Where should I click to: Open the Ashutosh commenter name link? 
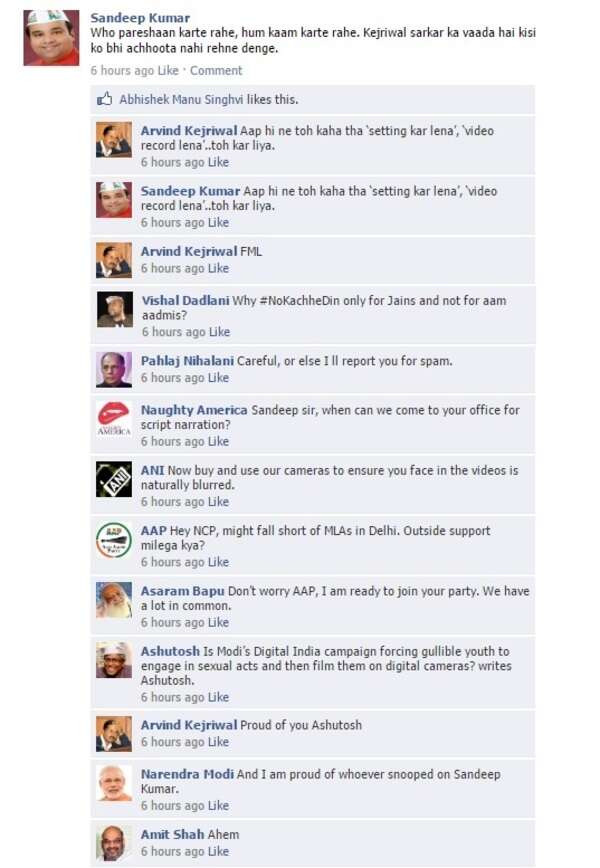170,651
